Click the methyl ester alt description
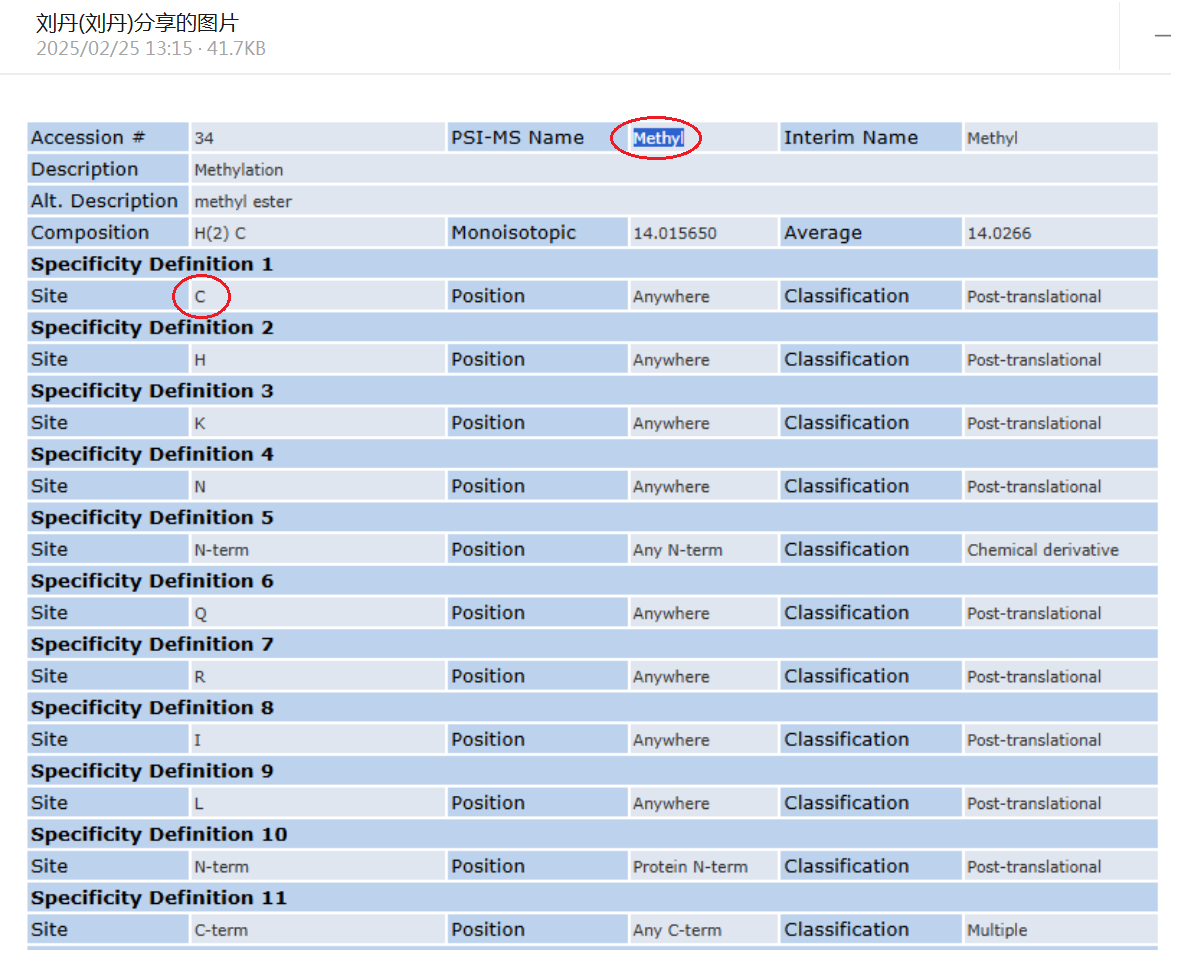1185x961 pixels. pos(243,202)
